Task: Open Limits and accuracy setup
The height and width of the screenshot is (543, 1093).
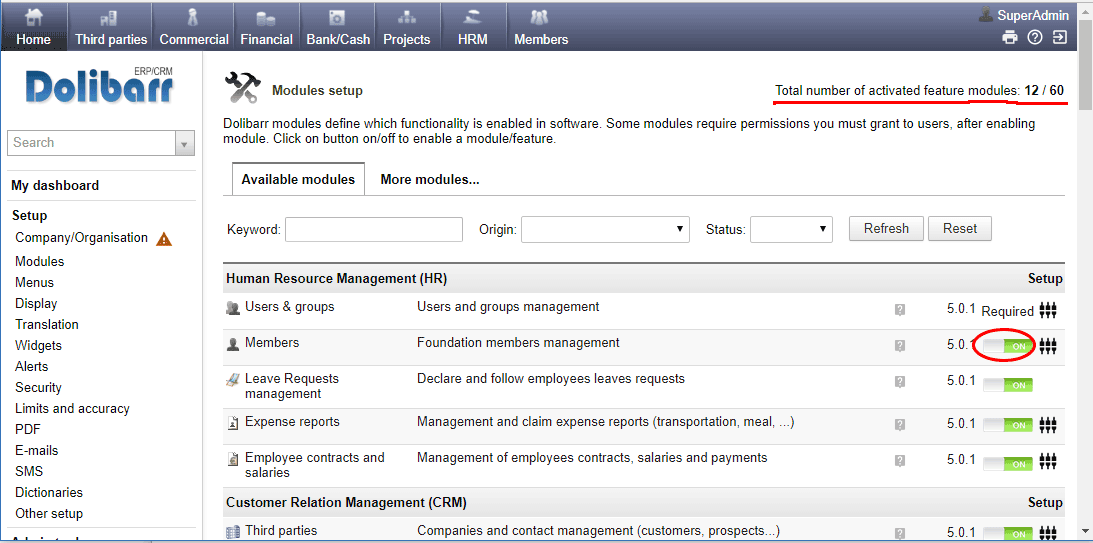Action: pyautogui.click(x=72, y=408)
